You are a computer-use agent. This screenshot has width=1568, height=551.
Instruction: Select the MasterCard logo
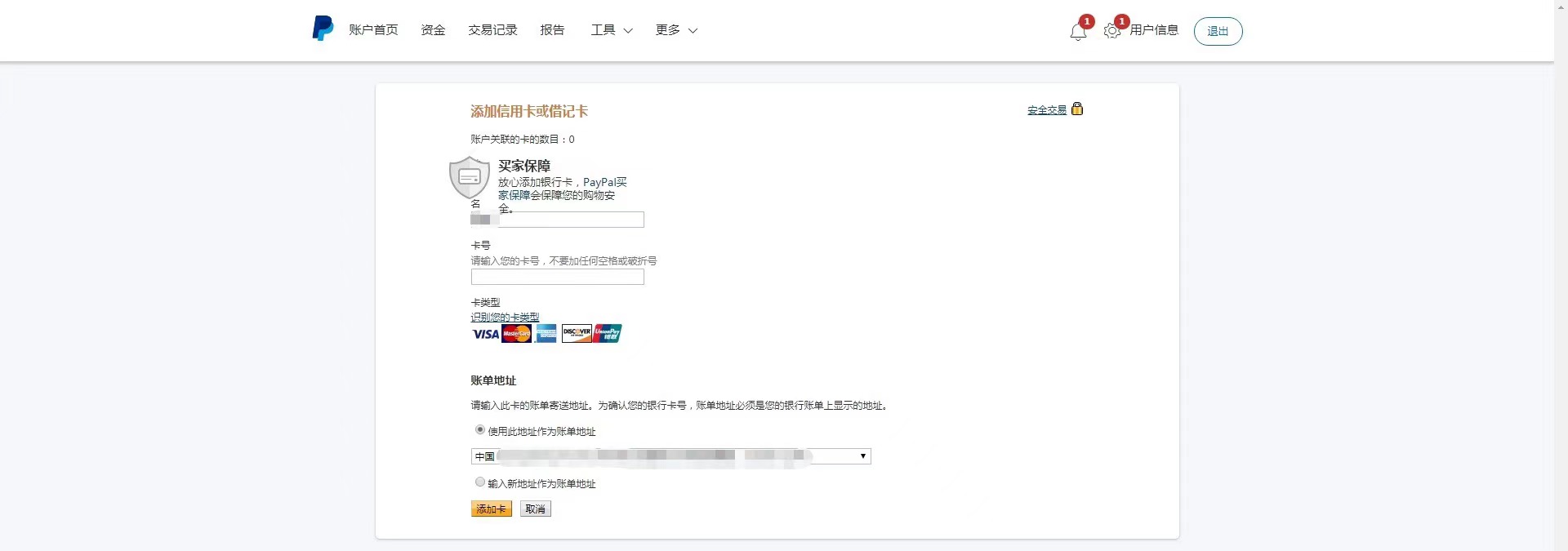(516, 334)
